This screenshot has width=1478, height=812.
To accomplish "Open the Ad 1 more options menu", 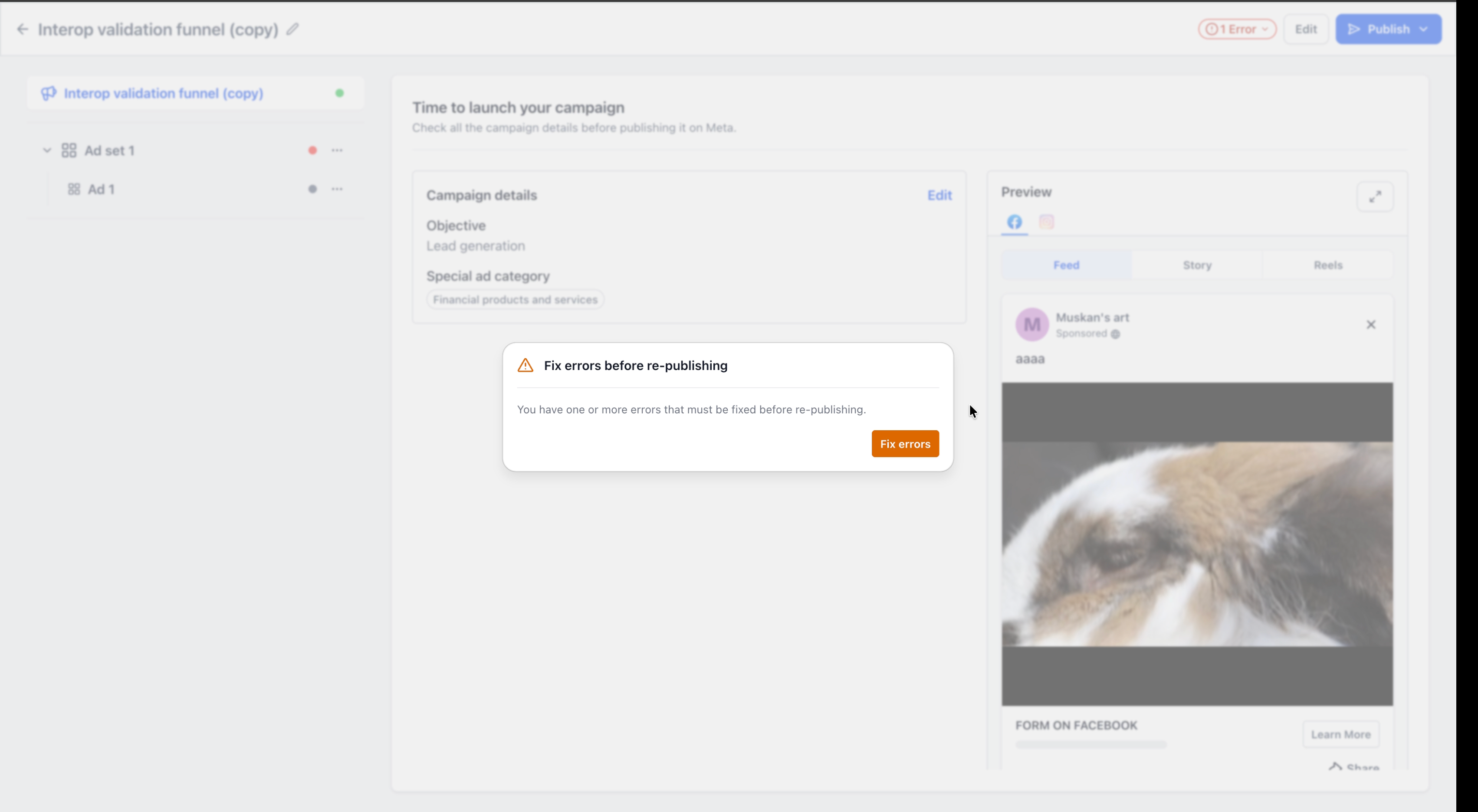I will 337,189.
